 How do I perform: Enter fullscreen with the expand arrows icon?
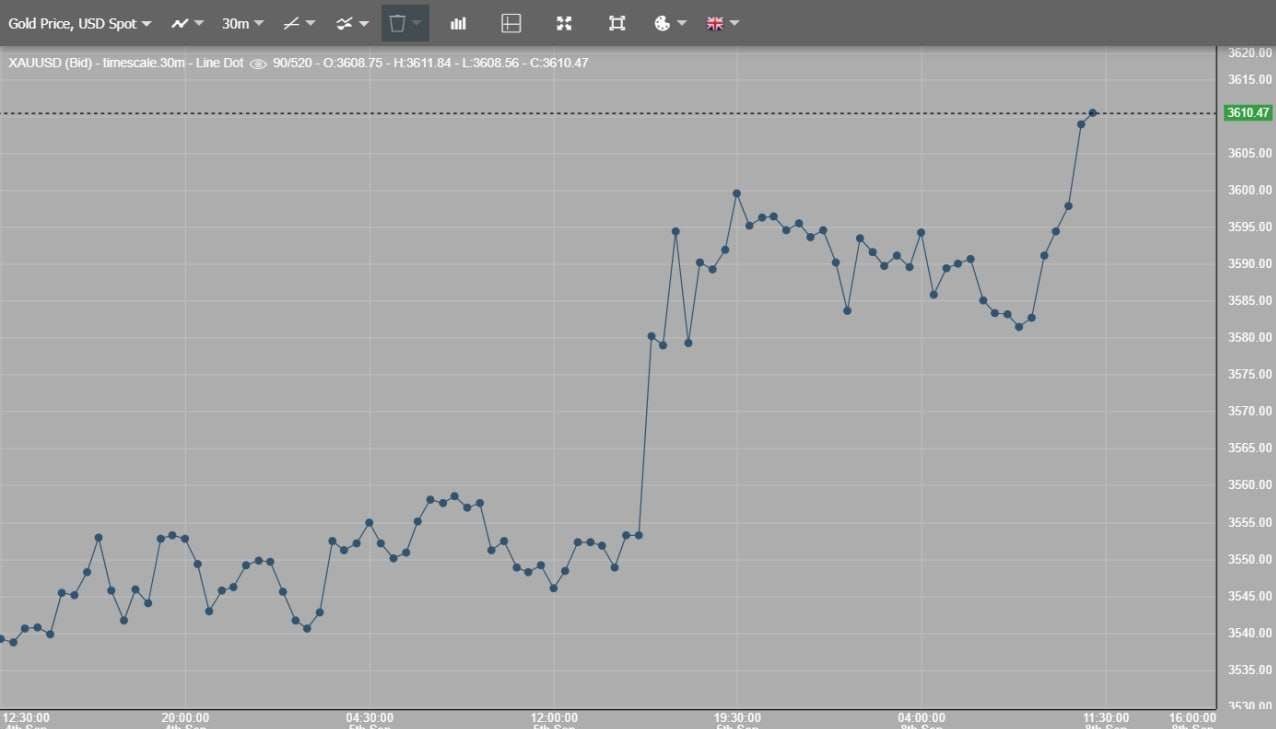tap(564, 23)
